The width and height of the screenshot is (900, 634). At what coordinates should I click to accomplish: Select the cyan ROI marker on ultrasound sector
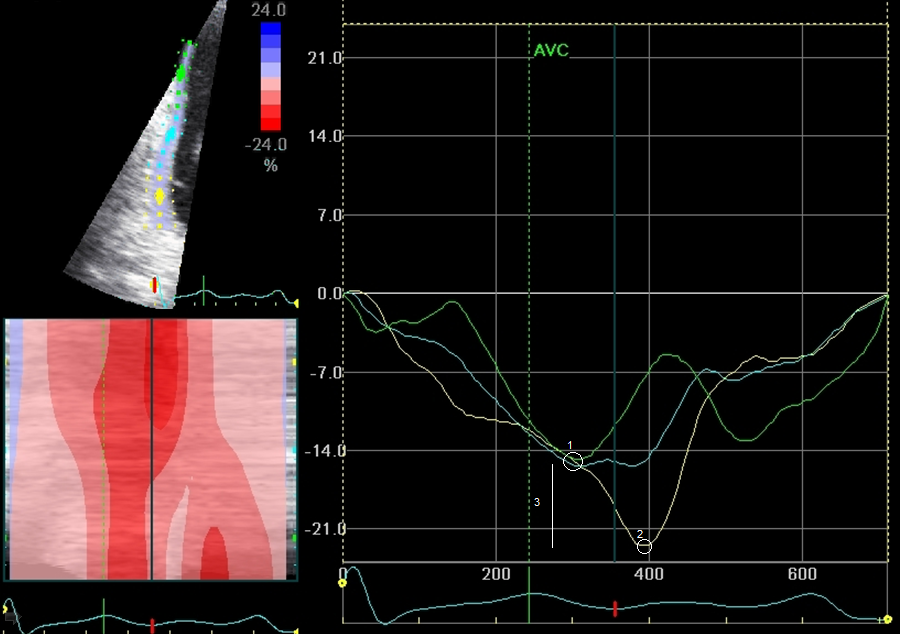[170, 133]
